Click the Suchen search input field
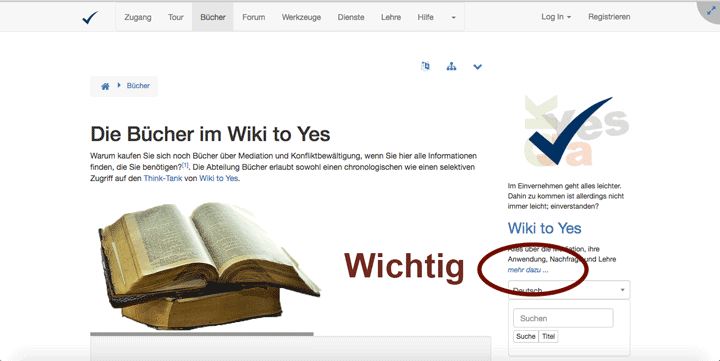This screenshot has width=720, height=361. click(563, 318)
